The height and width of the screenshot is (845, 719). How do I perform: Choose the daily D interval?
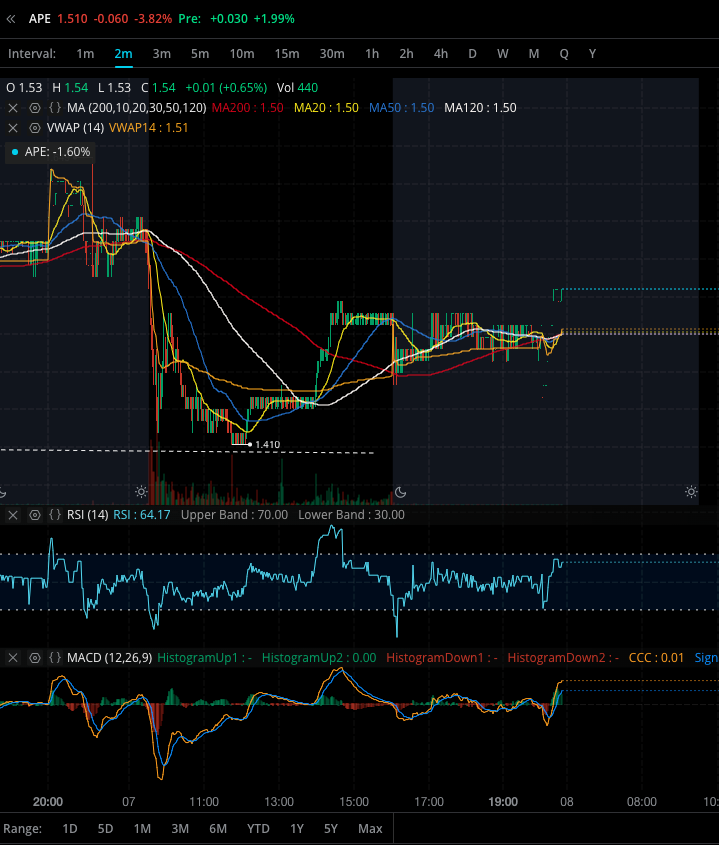click(472, 54)
